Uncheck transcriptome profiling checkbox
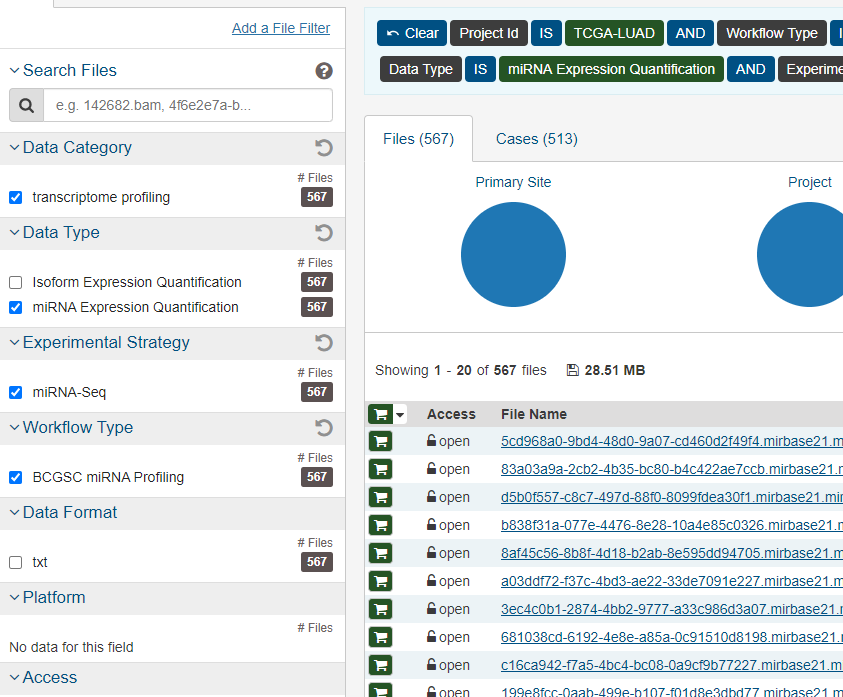843x697 pixels. [16, 197]
